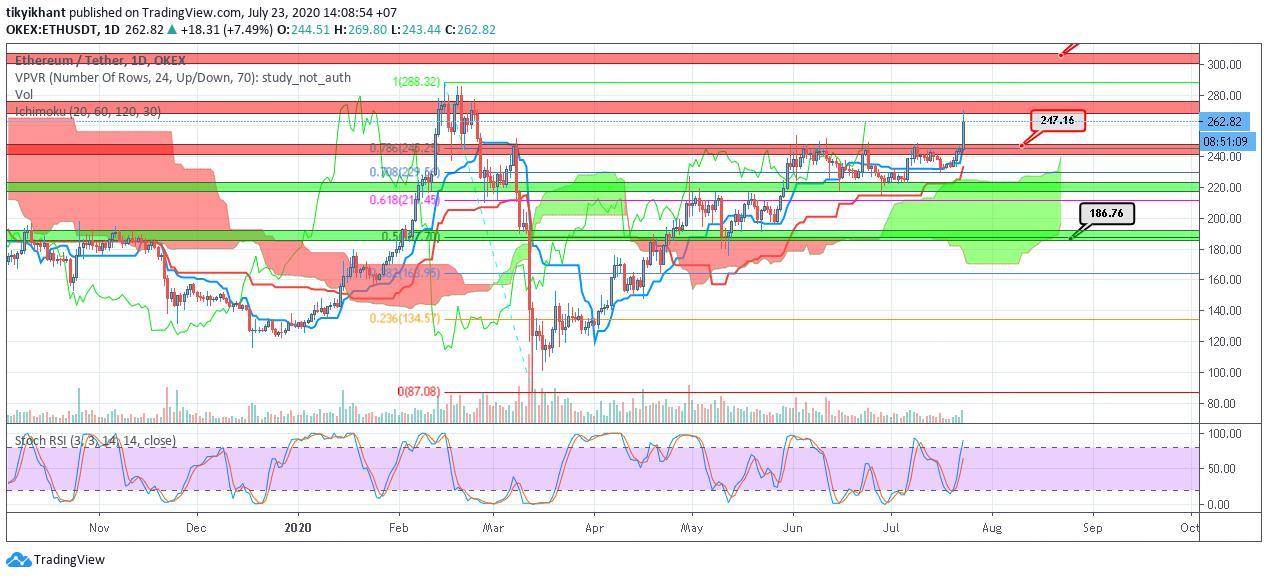This screenshot has height=578, width=1268.
Task: Click the red resistance zone near 300
Action: point(602,59)
